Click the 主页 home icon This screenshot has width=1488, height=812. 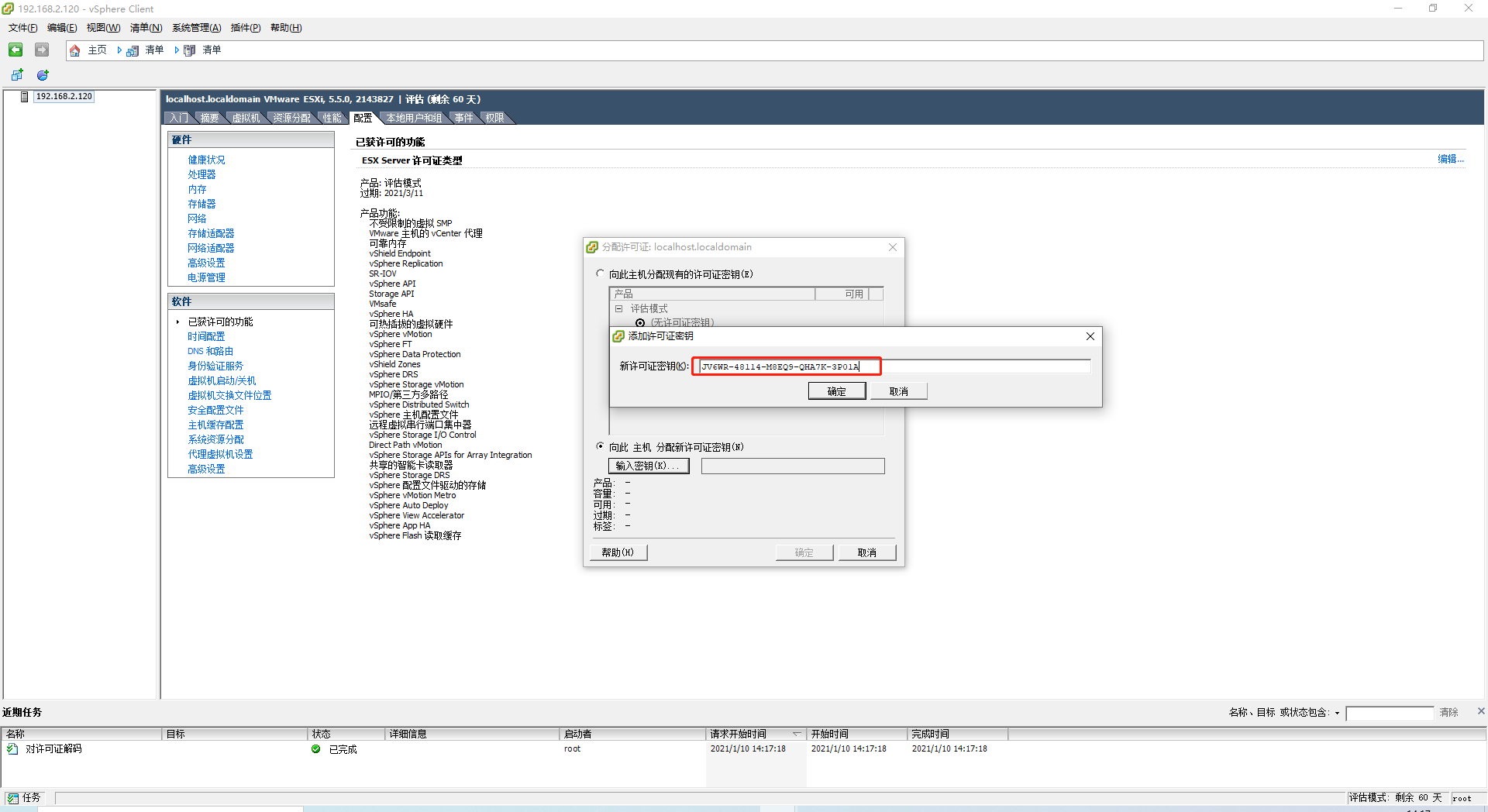pyautogui.click(x=75, y=50)
